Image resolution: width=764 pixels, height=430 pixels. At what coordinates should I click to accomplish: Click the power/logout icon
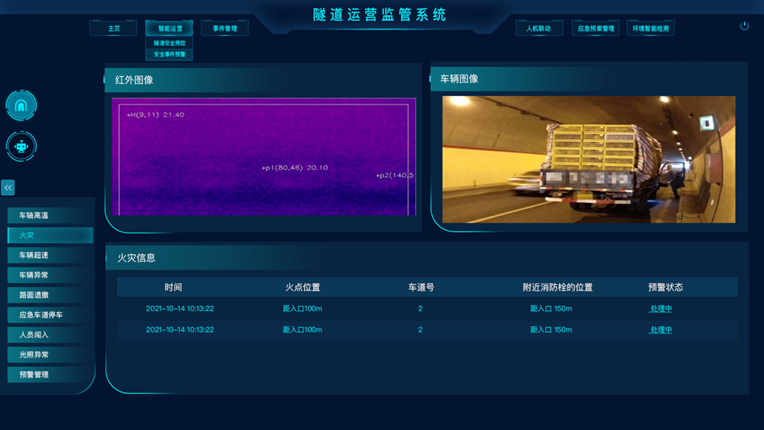point(744,26)
